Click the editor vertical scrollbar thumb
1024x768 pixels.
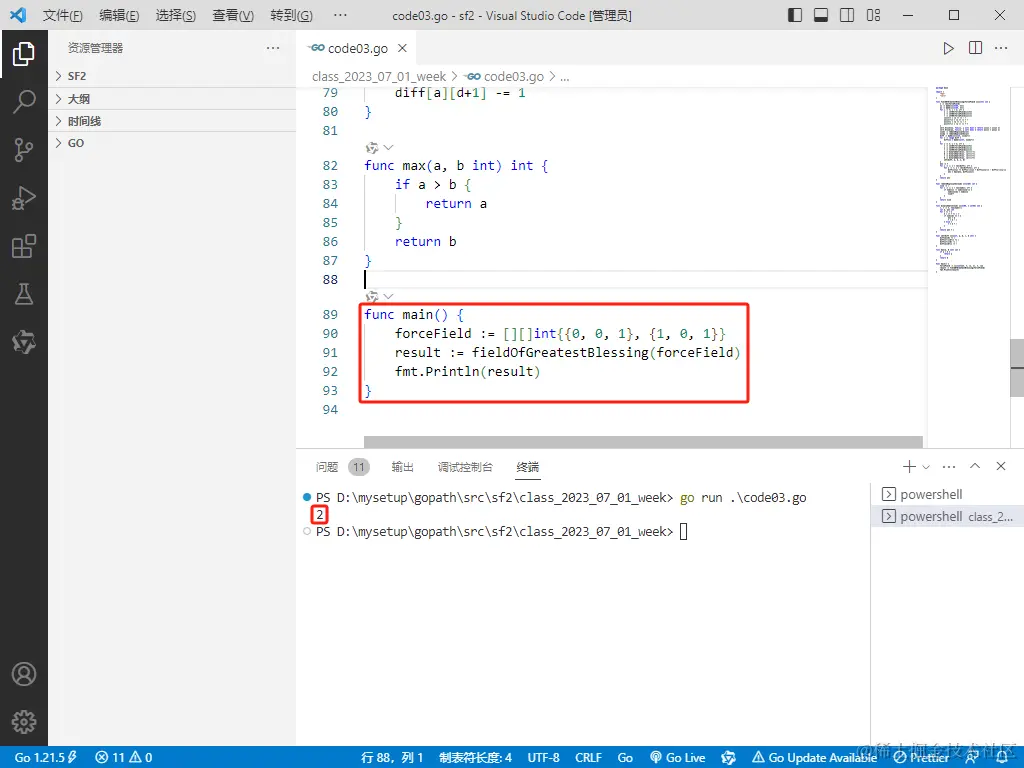1017,368
